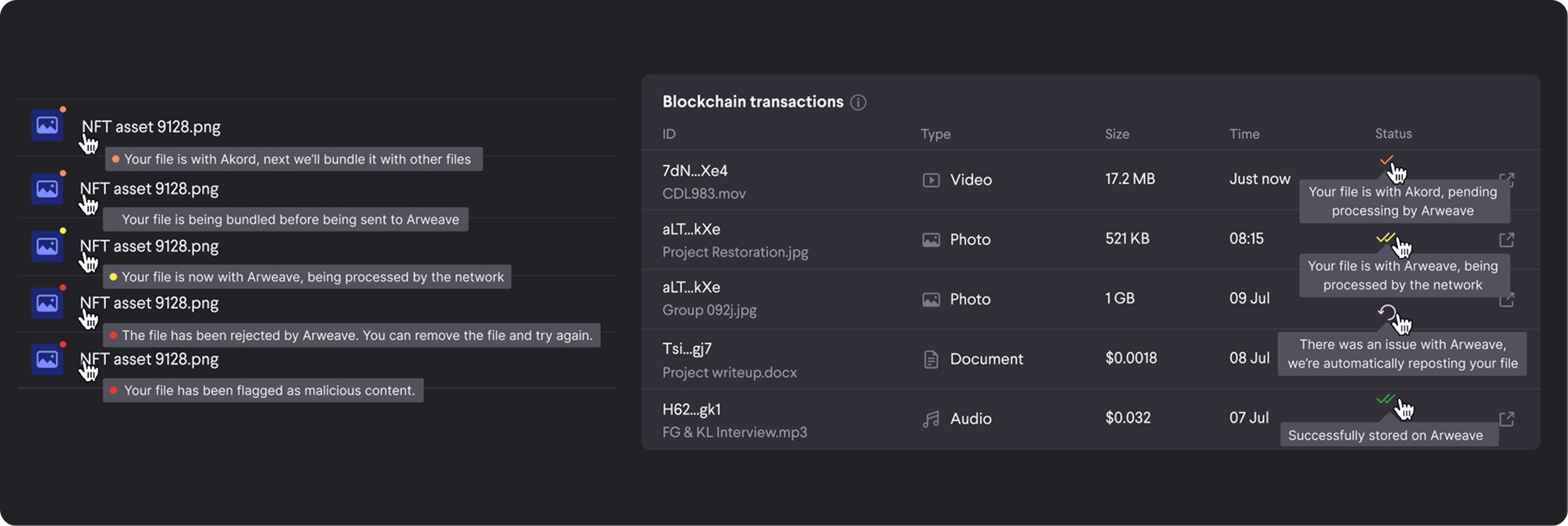Click the Time column header
This screenshot has height=526, width=1568.
pos(1244,134)
